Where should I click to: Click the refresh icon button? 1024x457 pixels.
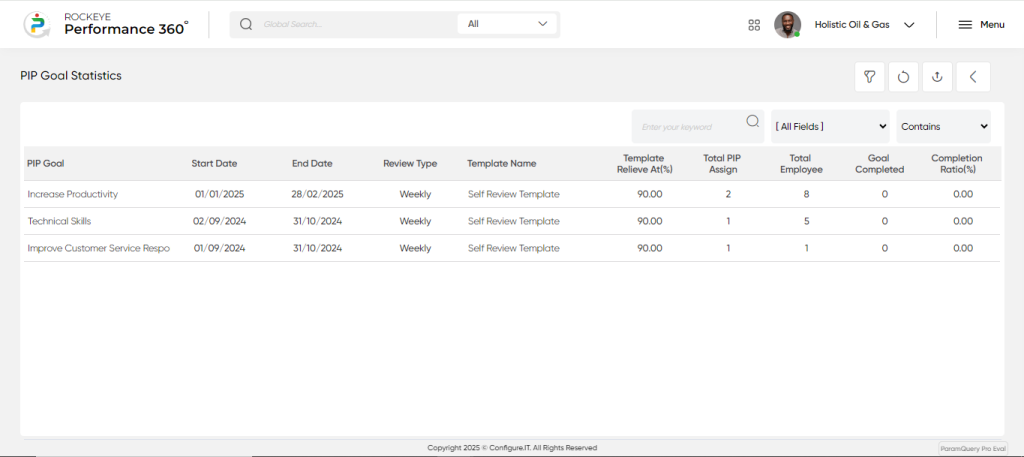tap(903, 77)
